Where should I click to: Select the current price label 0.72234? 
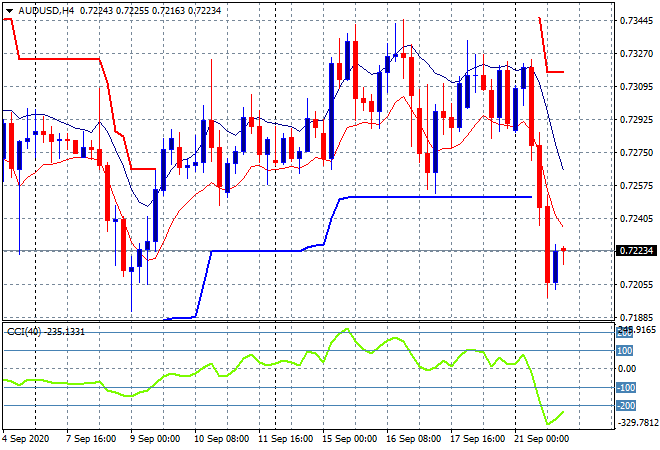tap(636, 251)
